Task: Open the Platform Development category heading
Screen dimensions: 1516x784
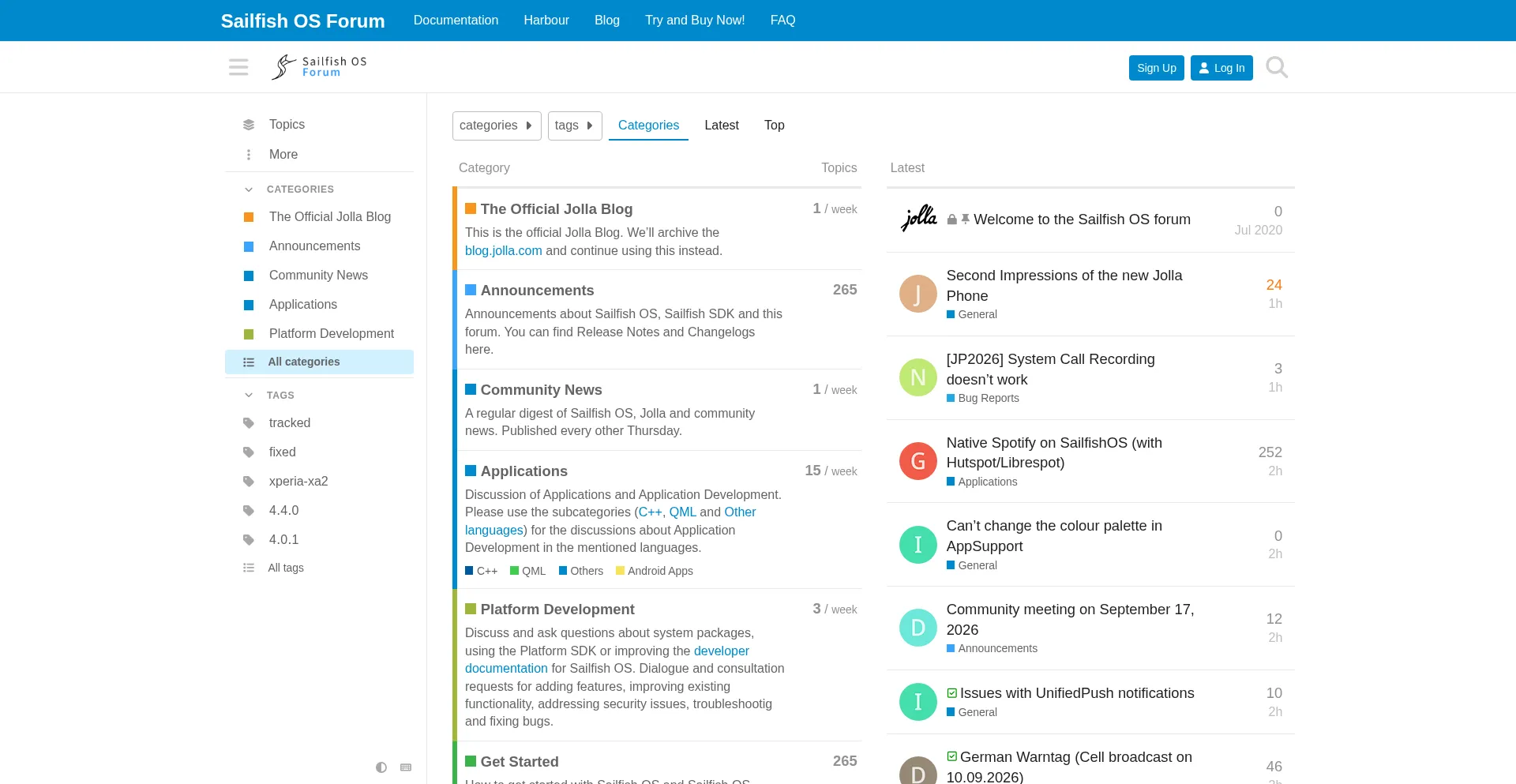Action: click(x=557, y=610)
